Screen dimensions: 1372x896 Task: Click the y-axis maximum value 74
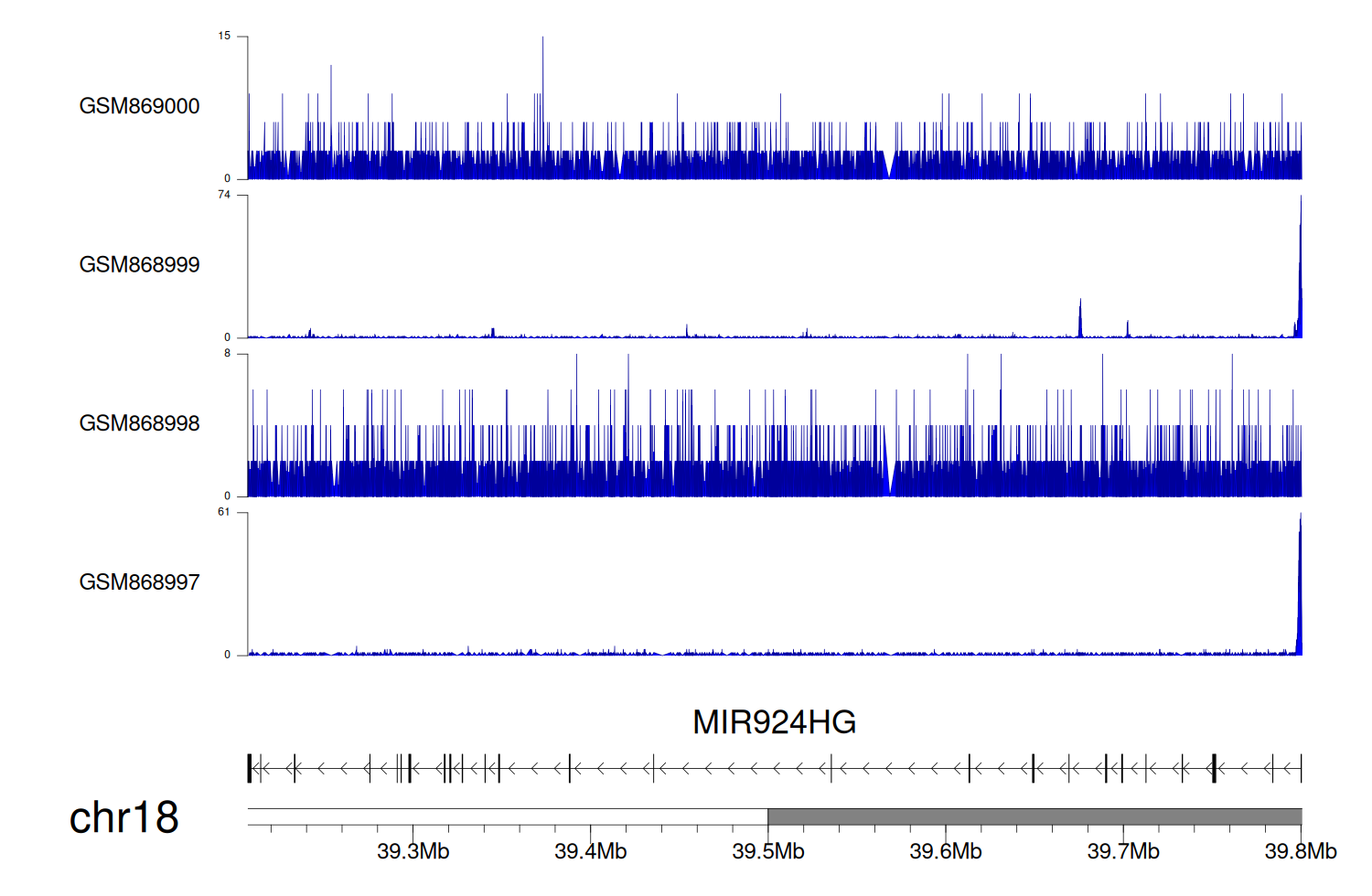click(x=224, y=195)
